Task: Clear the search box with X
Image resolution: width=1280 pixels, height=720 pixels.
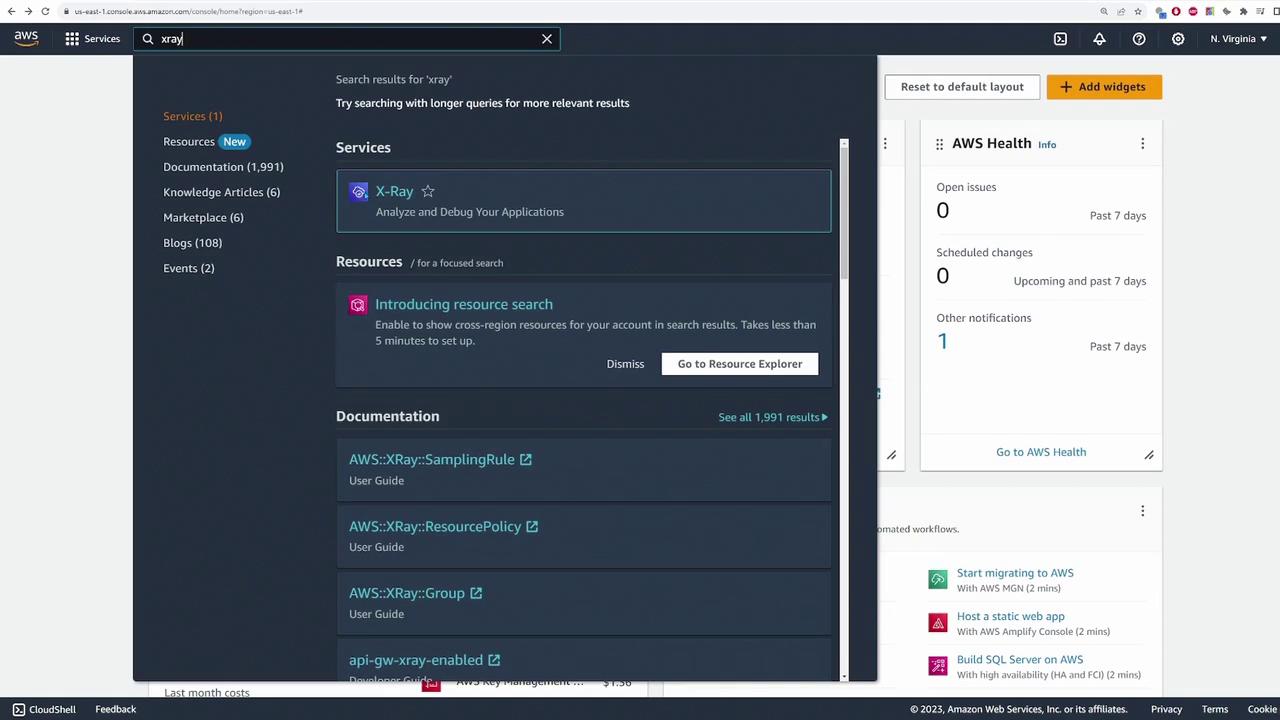Action: click(547, 39)
